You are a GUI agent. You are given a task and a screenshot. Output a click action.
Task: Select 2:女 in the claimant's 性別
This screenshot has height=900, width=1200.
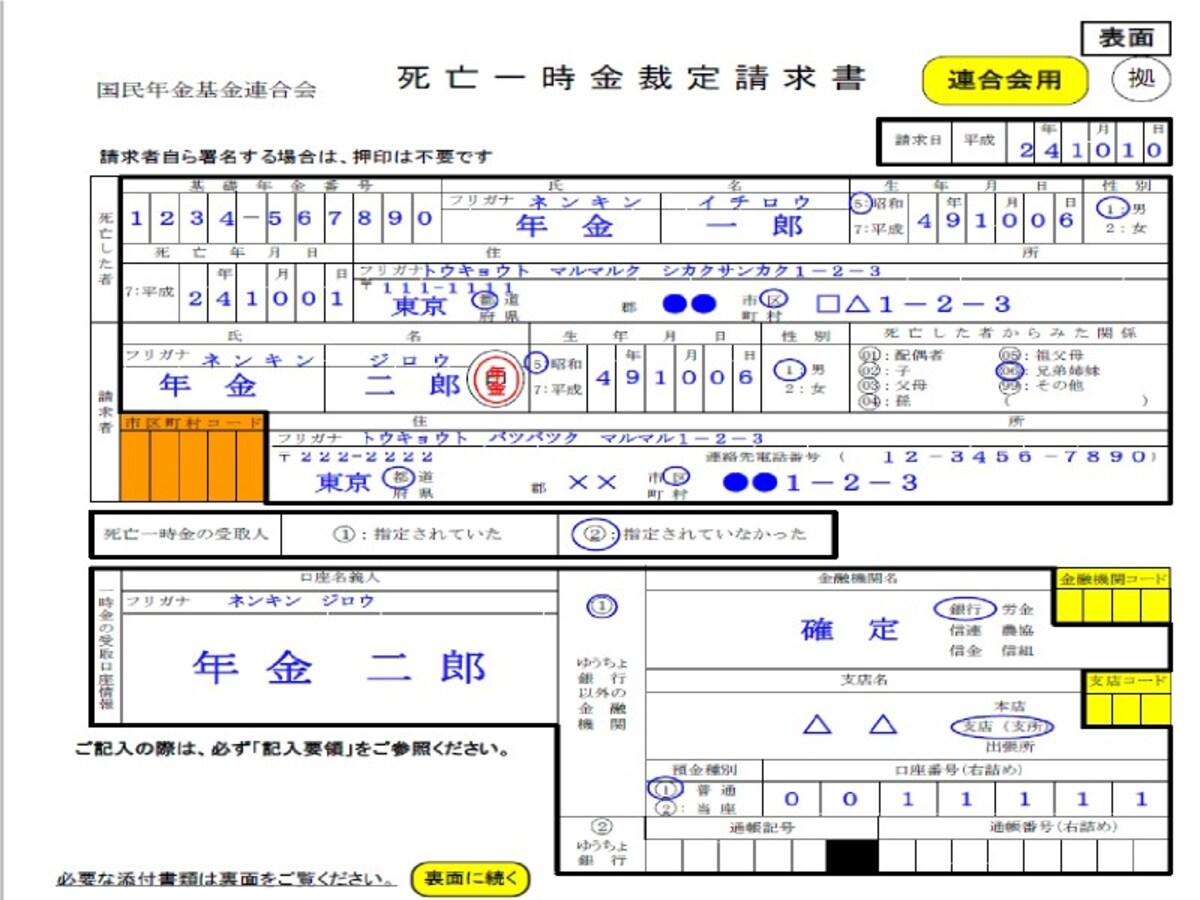804,389
